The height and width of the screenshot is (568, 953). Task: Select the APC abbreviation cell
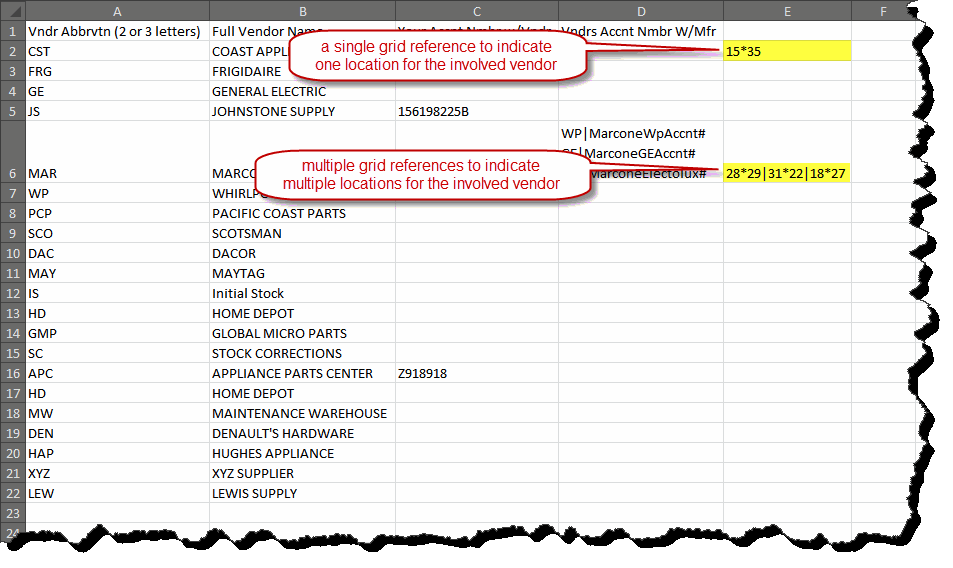coord(117,374)
